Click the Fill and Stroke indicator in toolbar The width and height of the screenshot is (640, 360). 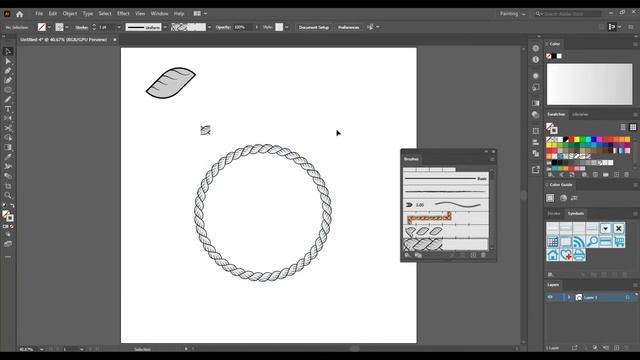[8, 216]
